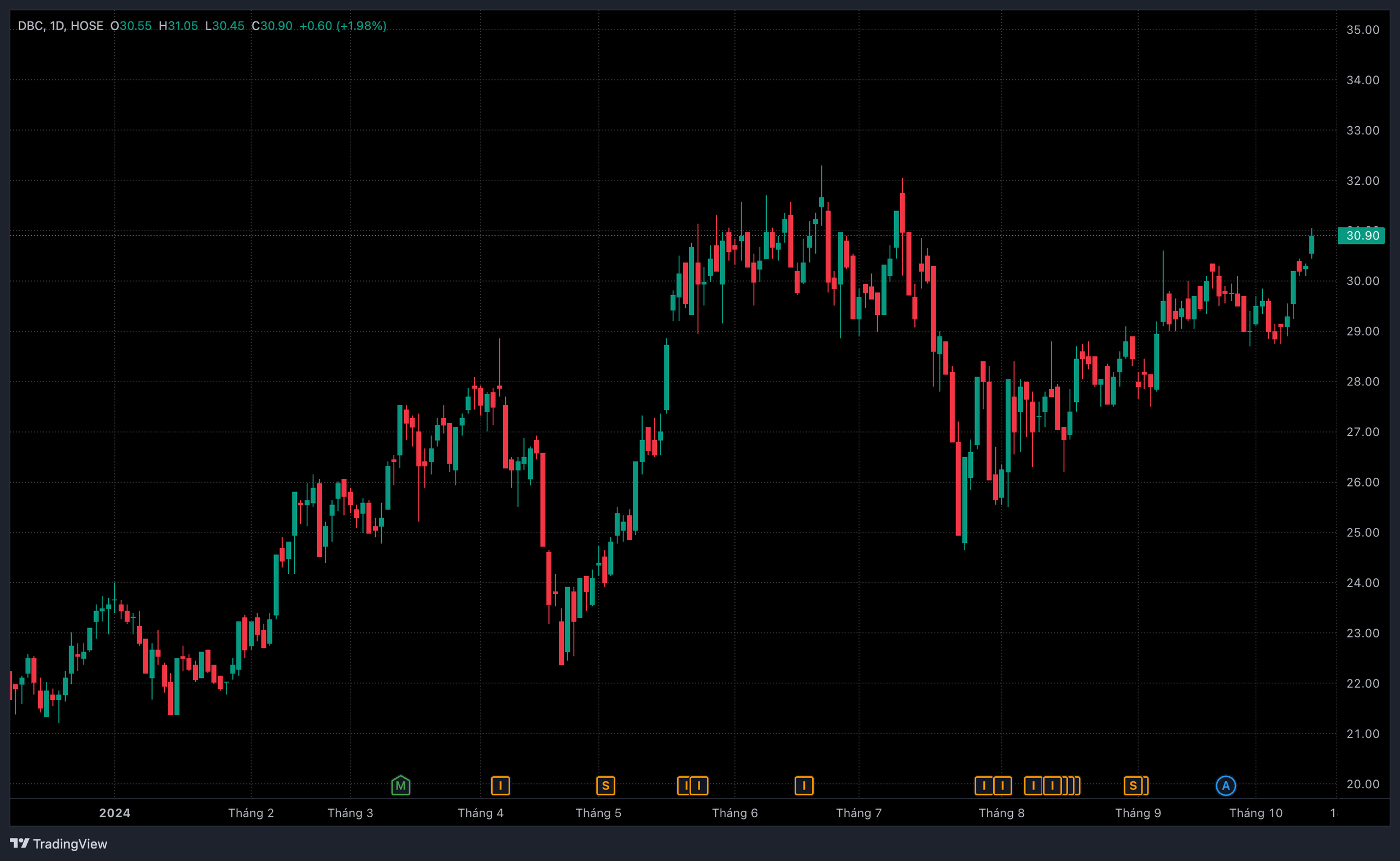The width and height of the screenshot is (1400, 861).
Task: Click the 32.00 price axis label
Action: click(x=1362, y=180)
